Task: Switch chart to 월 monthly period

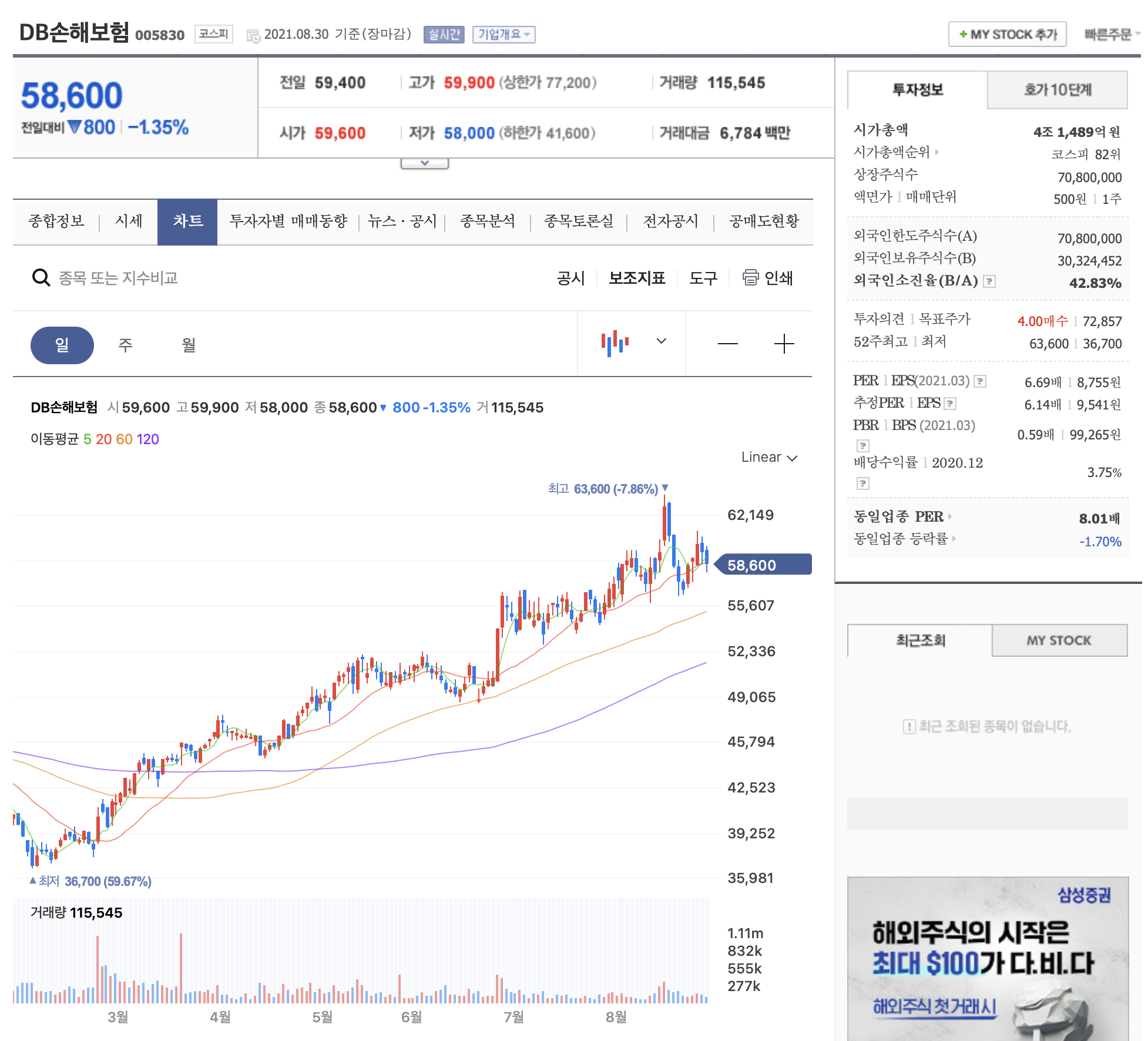Action: pyautogui.click(x=189, y=345)
